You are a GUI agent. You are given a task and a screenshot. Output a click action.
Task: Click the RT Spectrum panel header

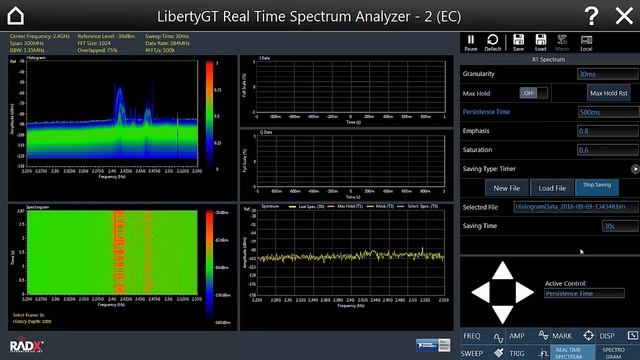[x=548, y=60]
